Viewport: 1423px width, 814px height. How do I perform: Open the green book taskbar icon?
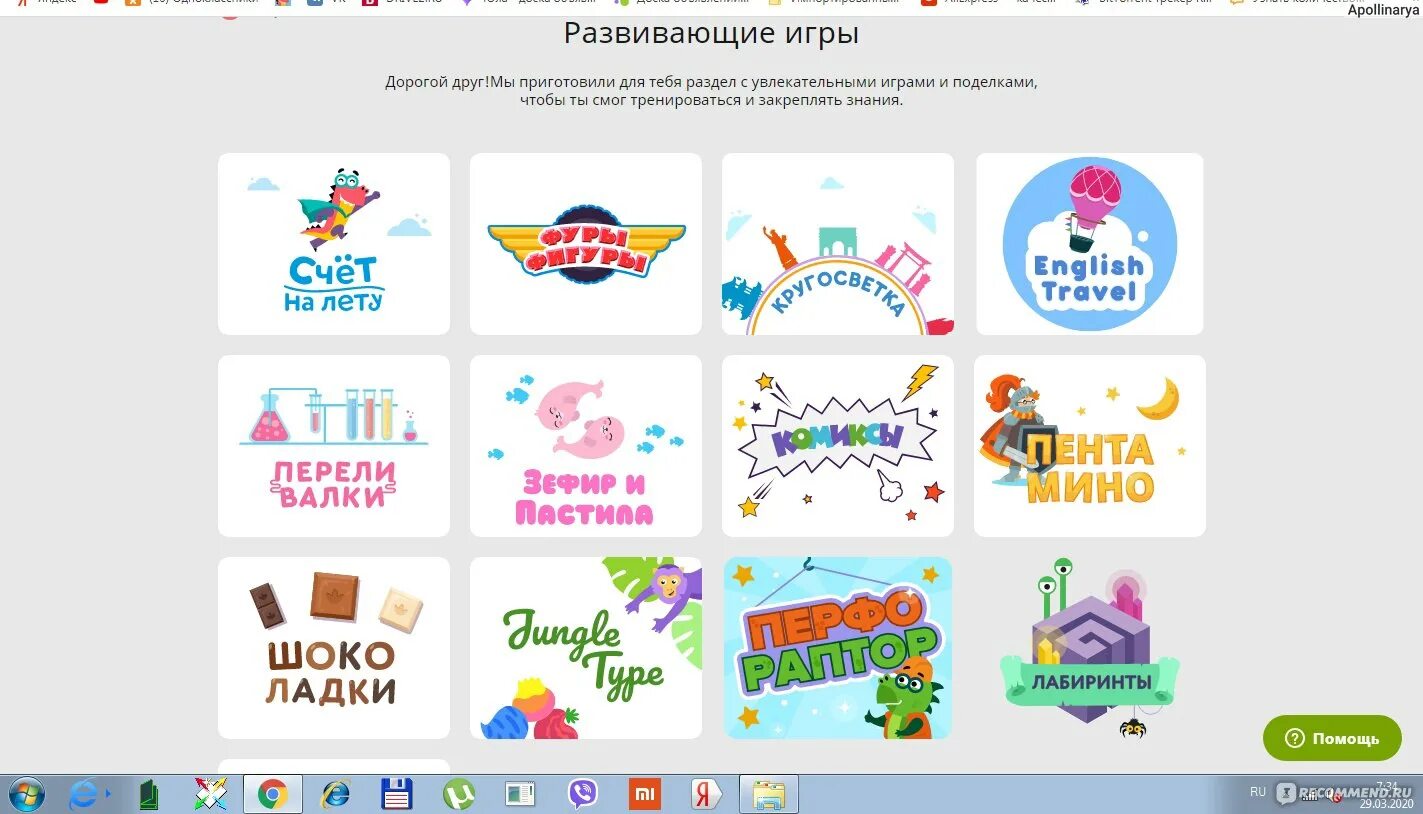pos(149,795)
